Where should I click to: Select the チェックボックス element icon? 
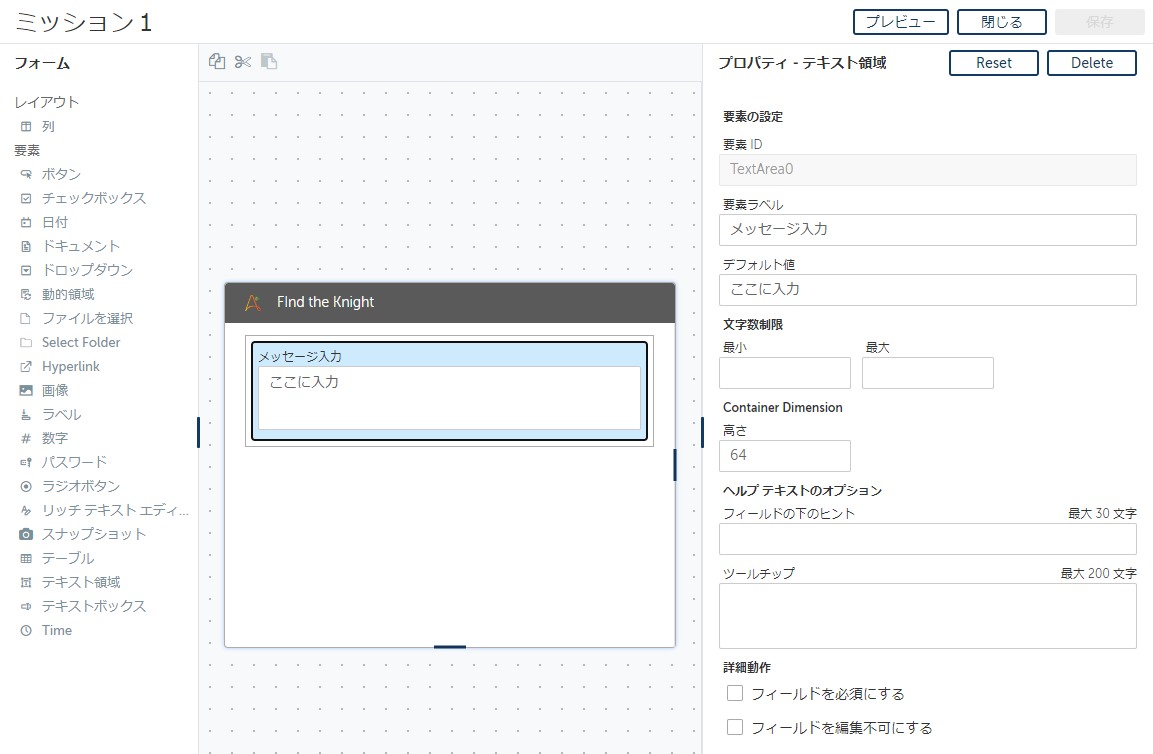pos(26,199)
